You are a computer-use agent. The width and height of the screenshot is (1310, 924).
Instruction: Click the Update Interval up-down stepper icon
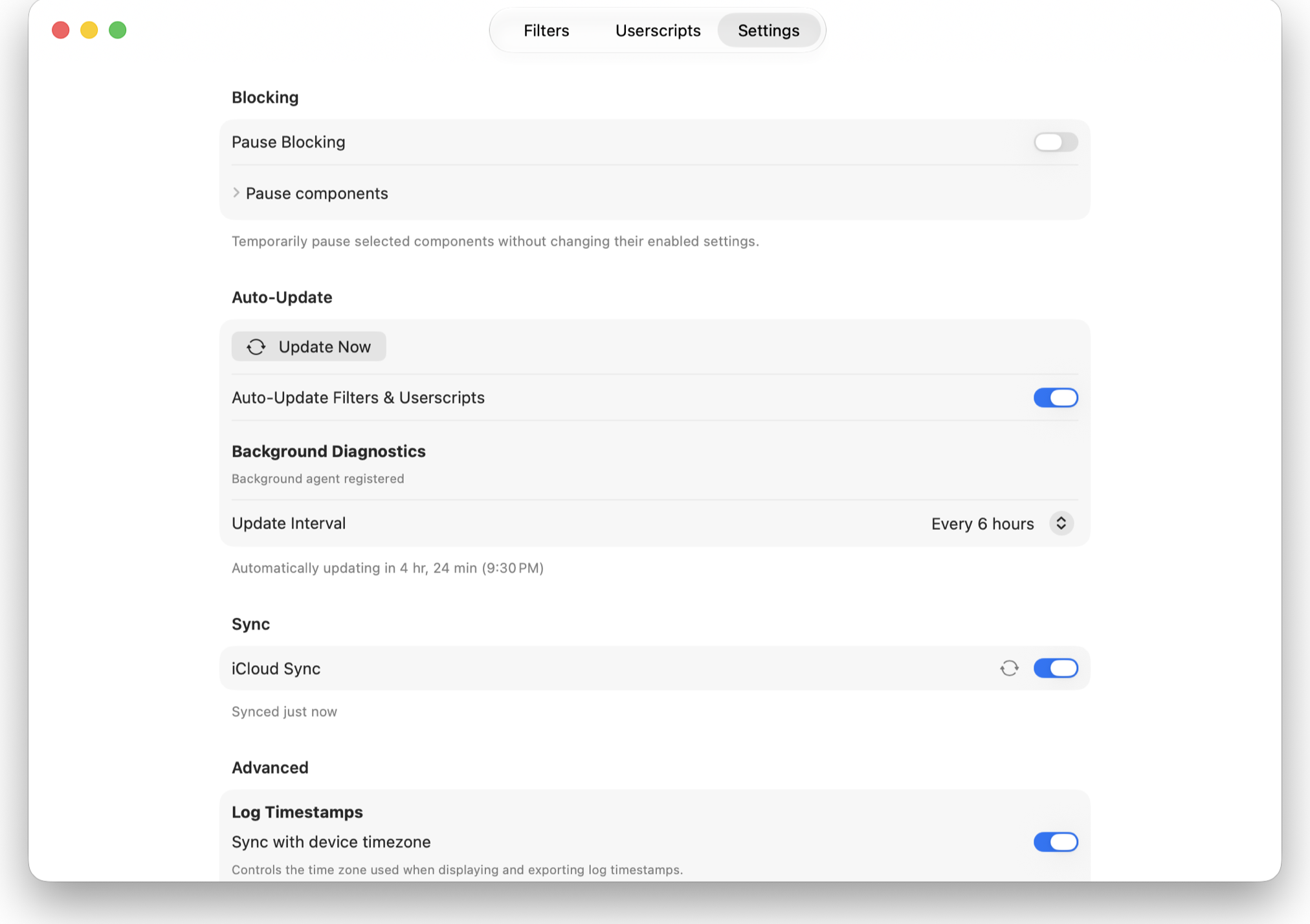point(1061,523)
